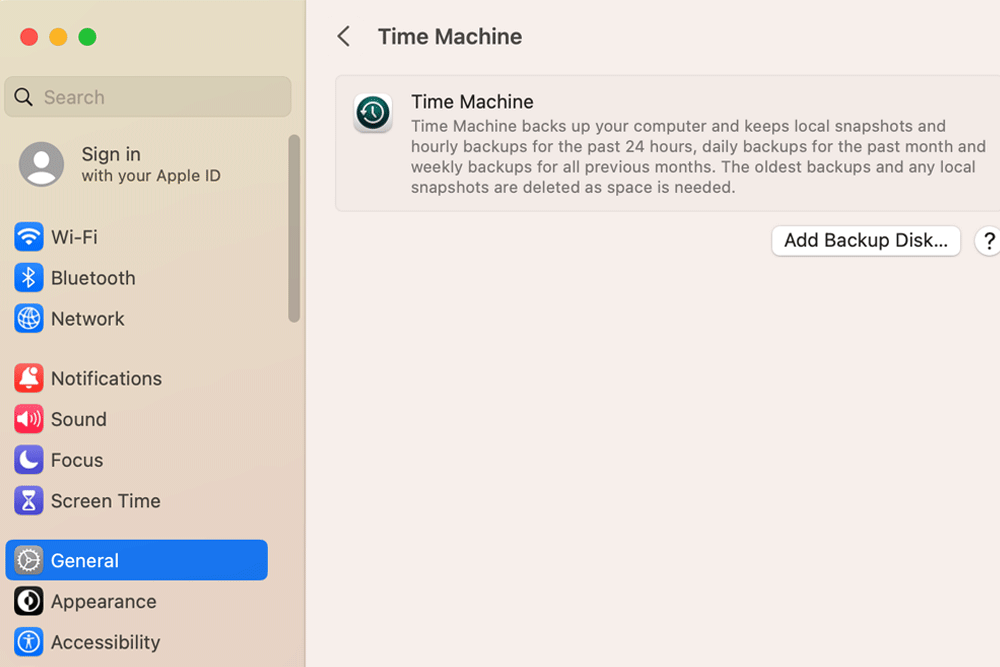Click the Network globe icon
This screenshot has height=667, width=1000.
29,319
